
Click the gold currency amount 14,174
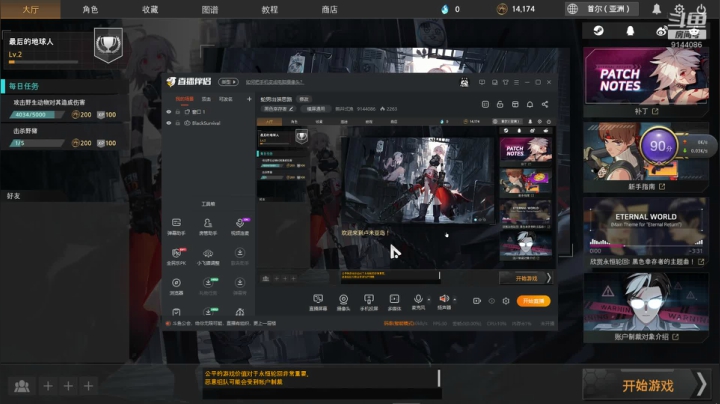click(523, 9)
